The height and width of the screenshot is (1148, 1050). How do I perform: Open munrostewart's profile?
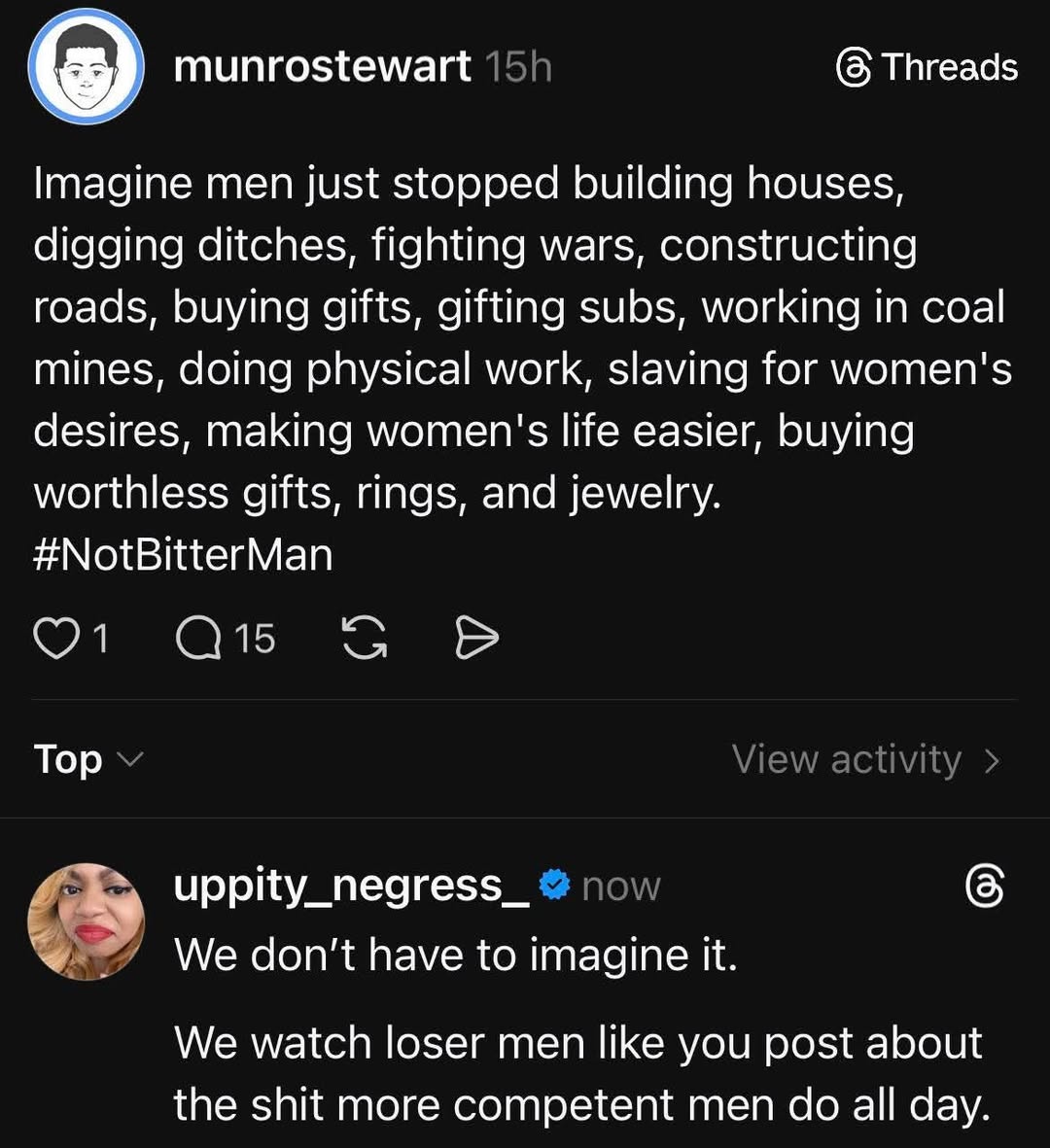[x=324, y=67]
